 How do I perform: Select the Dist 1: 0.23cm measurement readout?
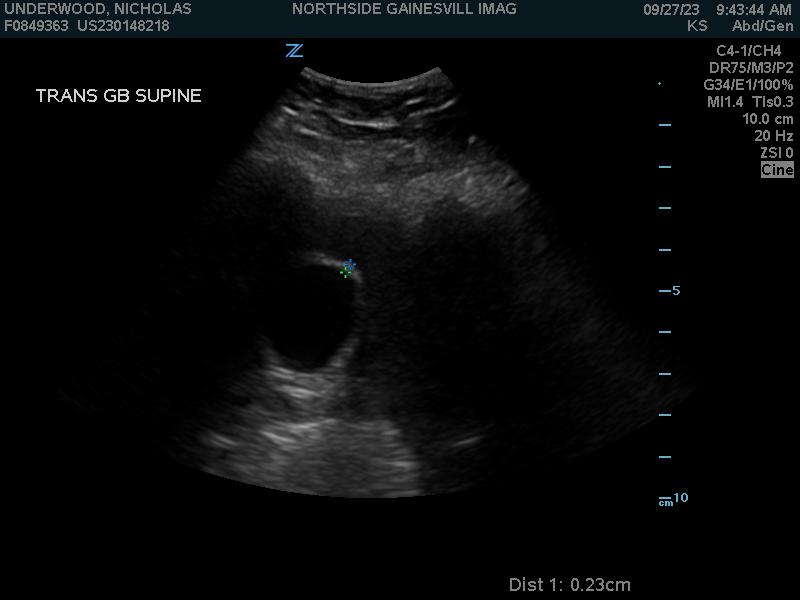(569, 585)
